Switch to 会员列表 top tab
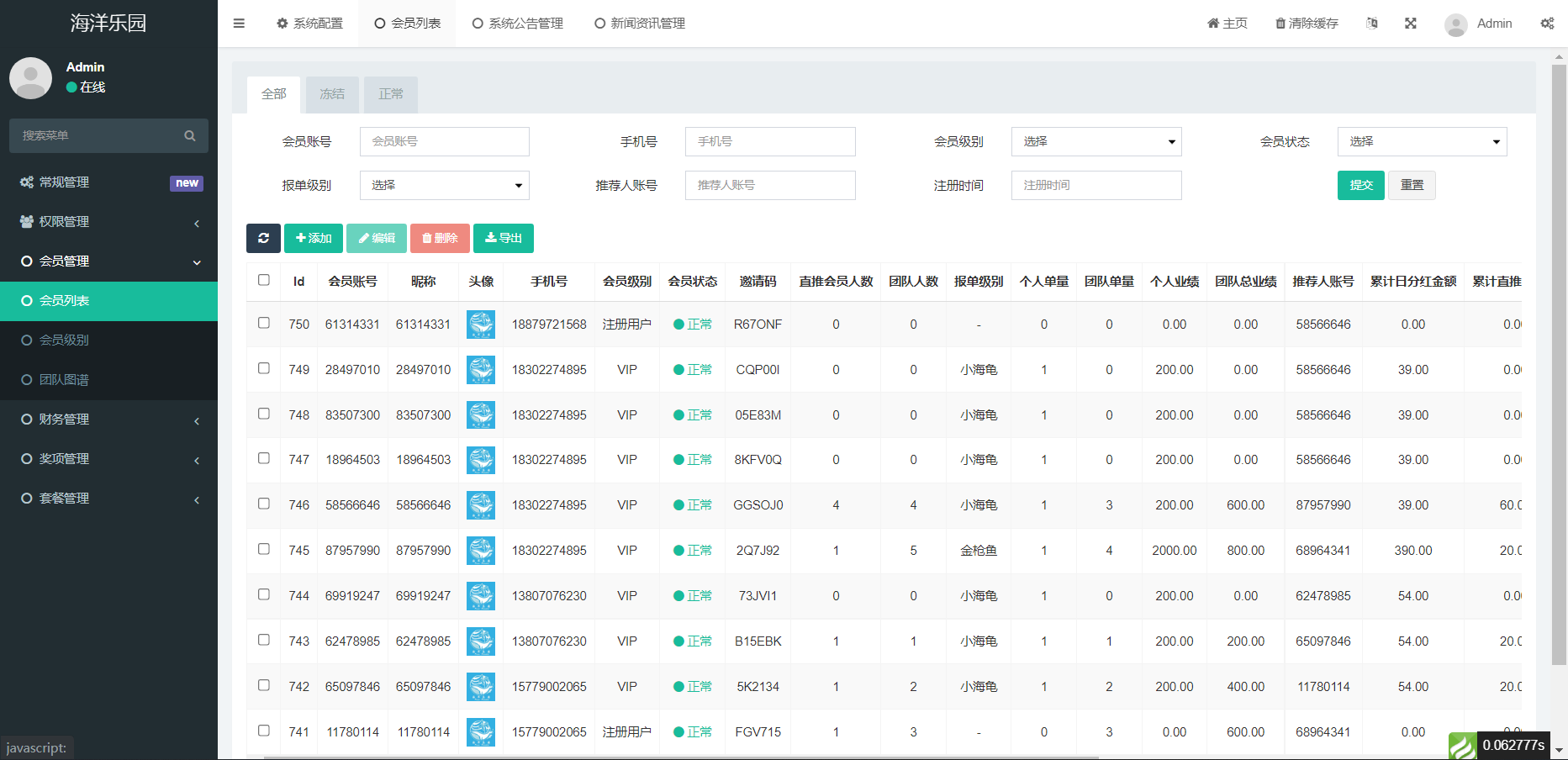The image size is (1568, 760). pyautogui.click(x=408, y=24)
